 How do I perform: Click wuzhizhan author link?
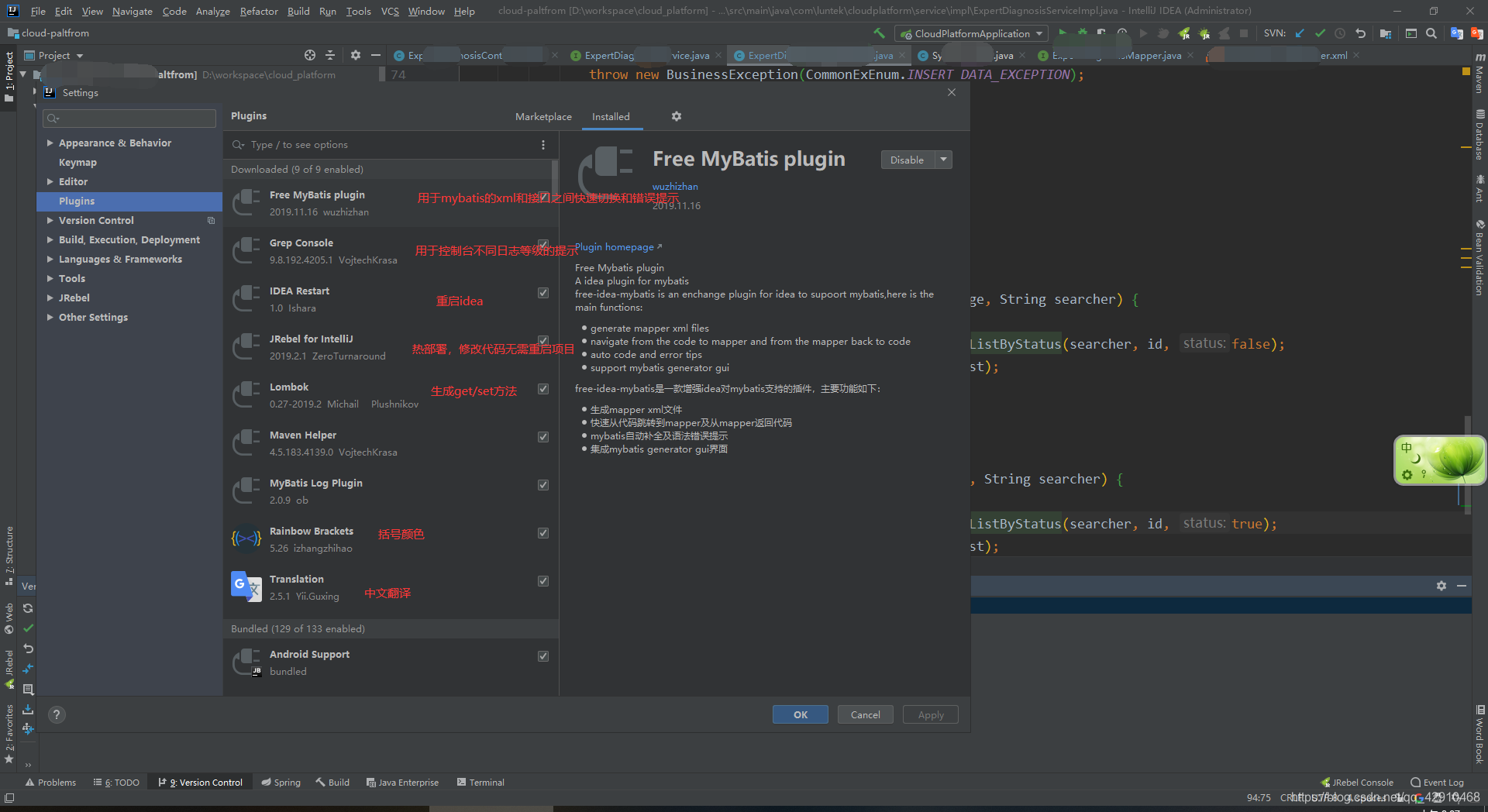point(675,187)
